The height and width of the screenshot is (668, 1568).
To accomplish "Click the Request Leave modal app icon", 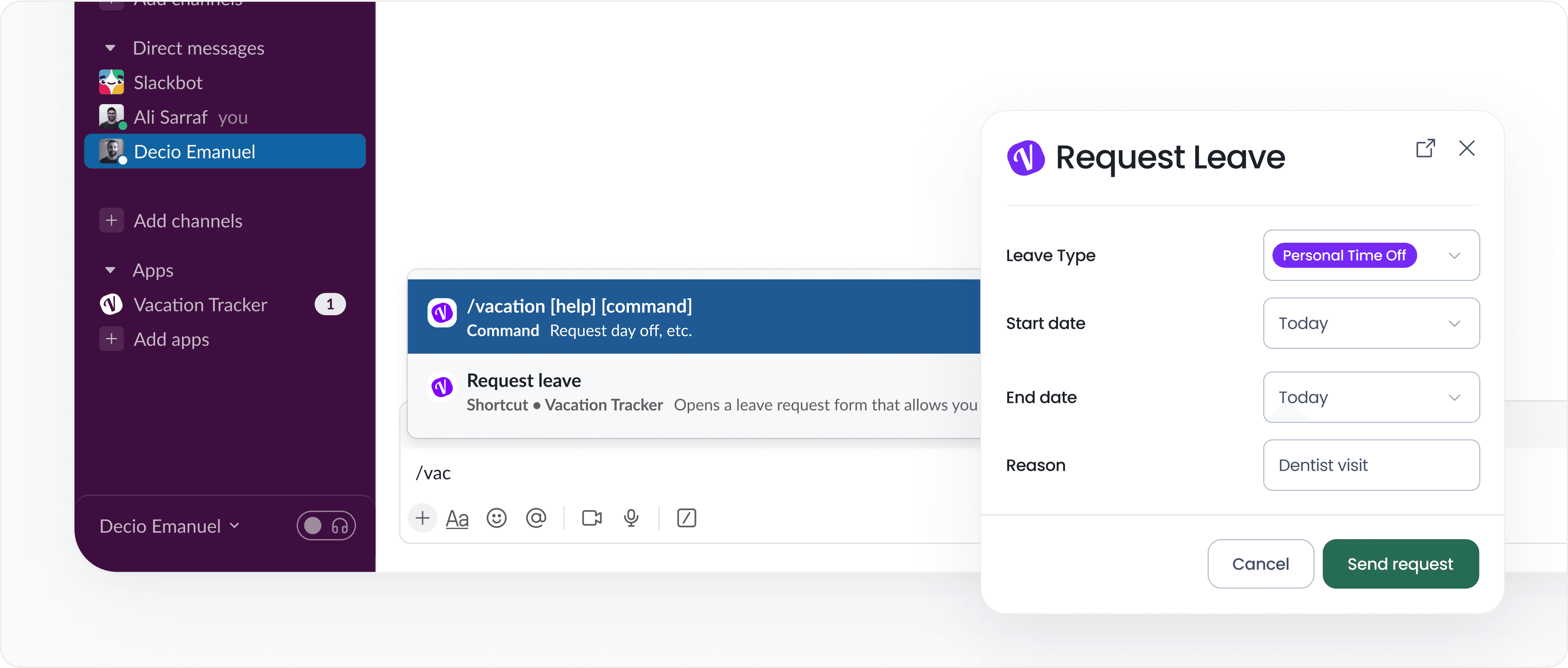I will pos(1025,157).
